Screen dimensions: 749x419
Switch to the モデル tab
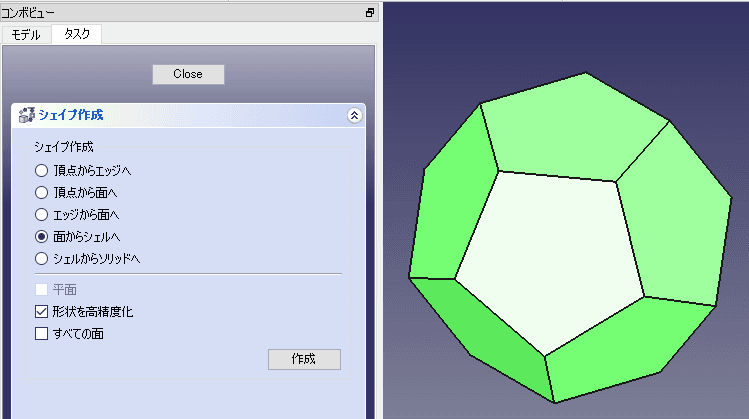coord(26,35)
